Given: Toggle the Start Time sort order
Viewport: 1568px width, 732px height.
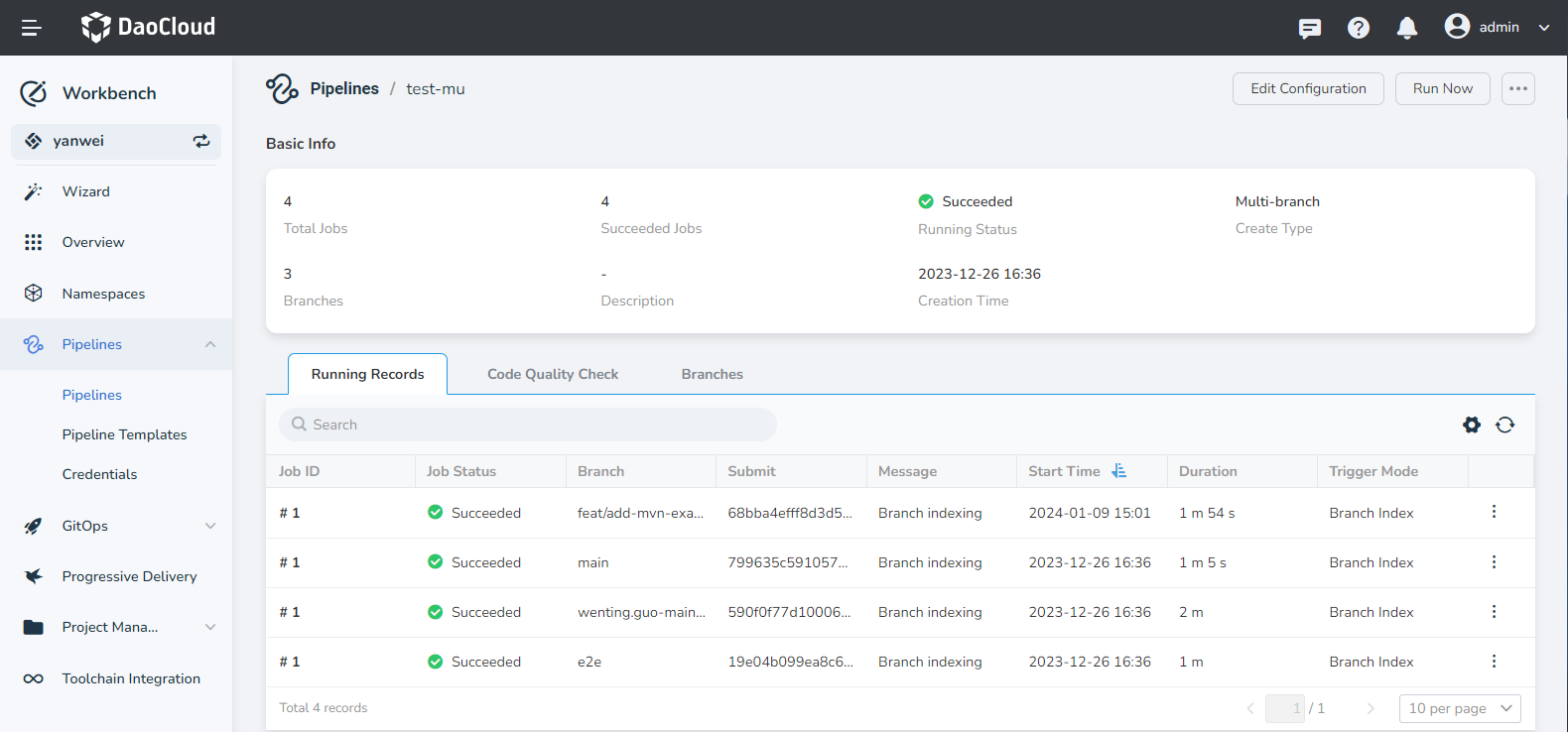Looking at the screenshot, I should [x=1119, y=471].
